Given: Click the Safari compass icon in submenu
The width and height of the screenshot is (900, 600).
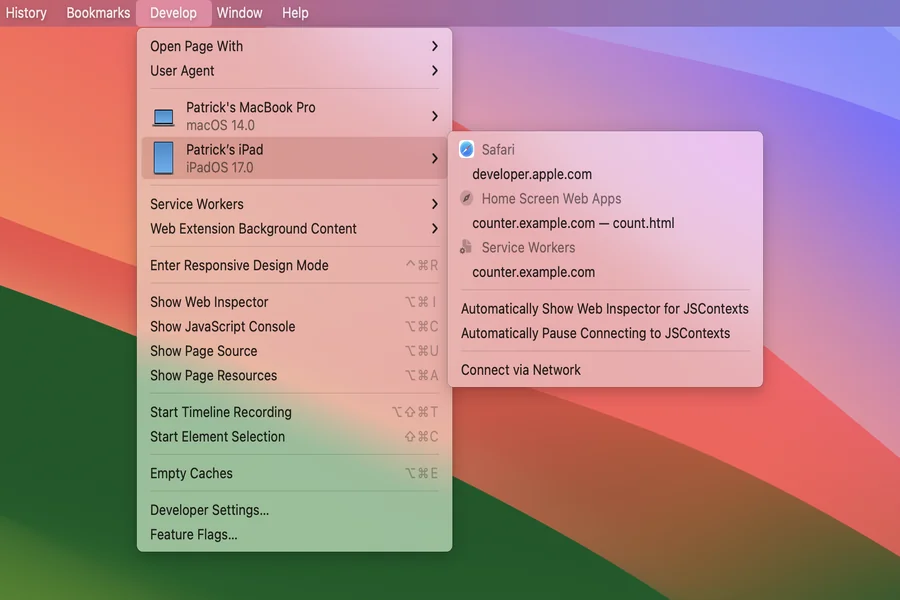Looking at the screenshot, I should pos(464,149).
